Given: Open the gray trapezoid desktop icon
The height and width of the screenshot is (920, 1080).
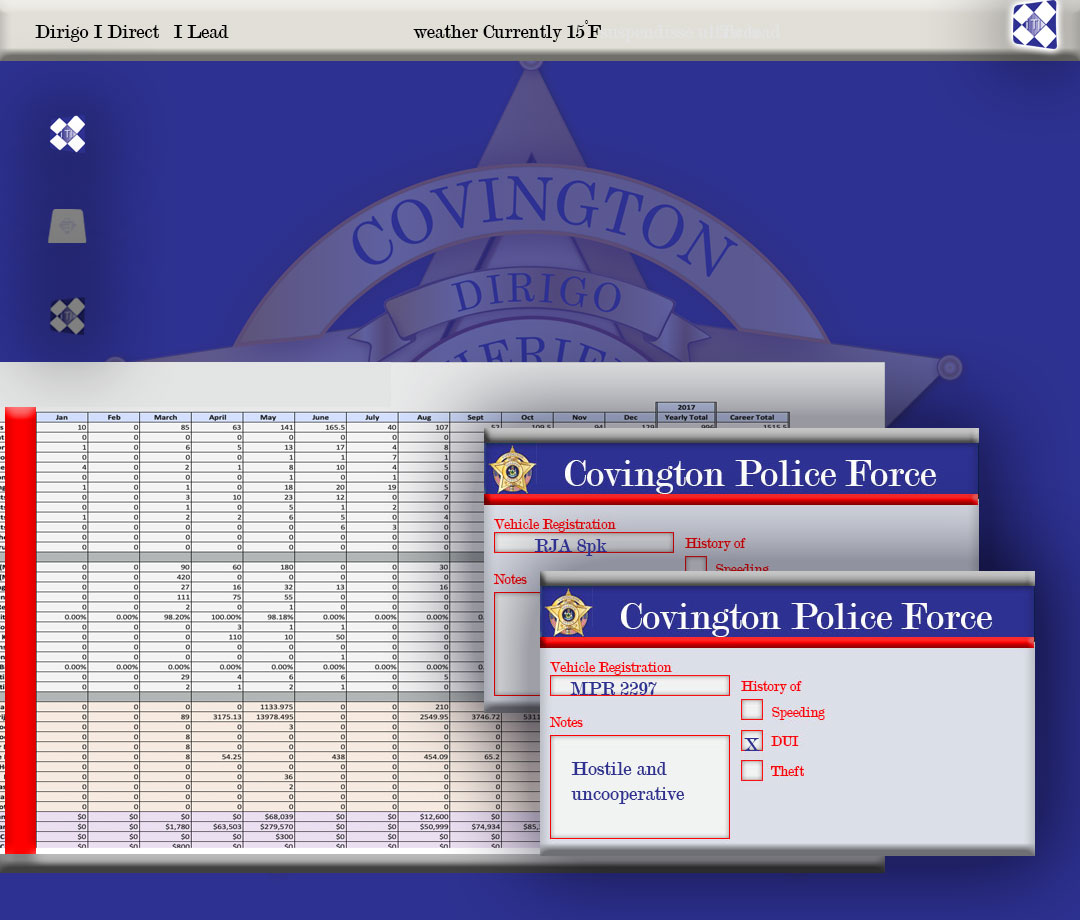Looking at the screenshot, I should click(x=67, y=226).
